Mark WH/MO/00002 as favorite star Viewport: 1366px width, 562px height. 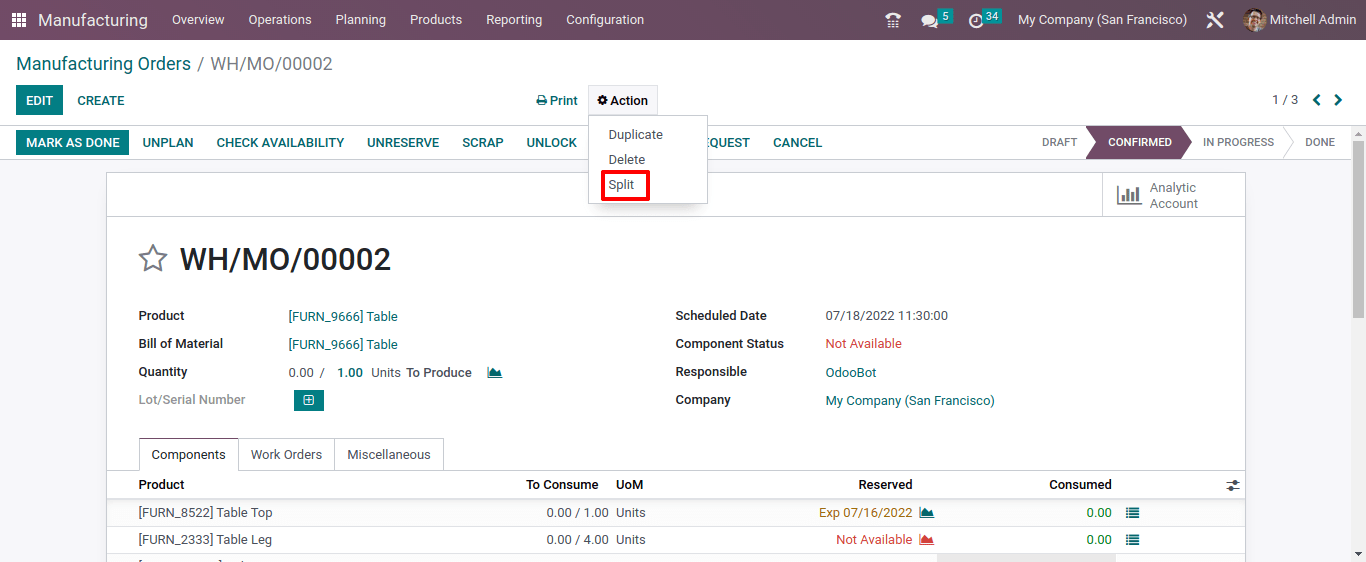[x=152, y=259]
